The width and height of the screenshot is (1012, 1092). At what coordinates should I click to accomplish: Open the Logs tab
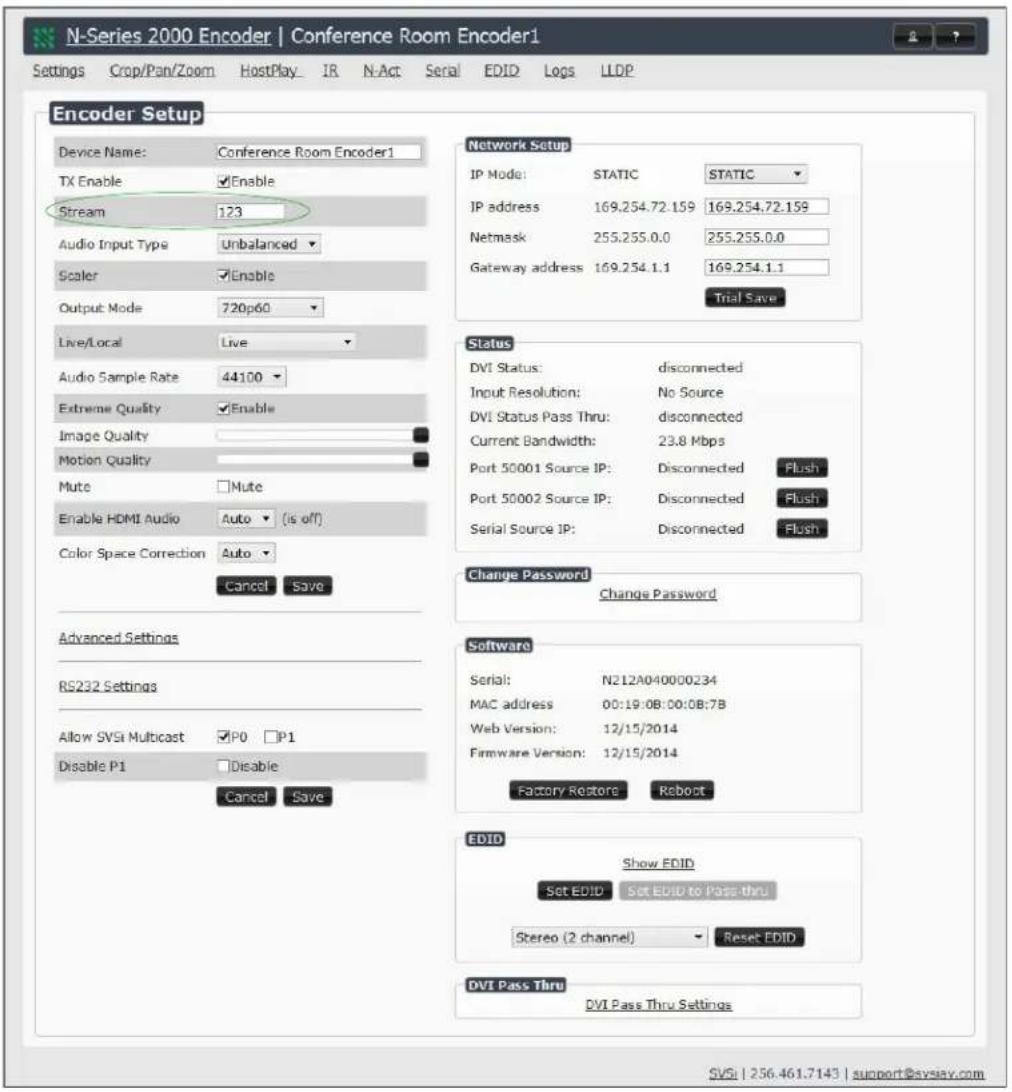pos(559,71)
